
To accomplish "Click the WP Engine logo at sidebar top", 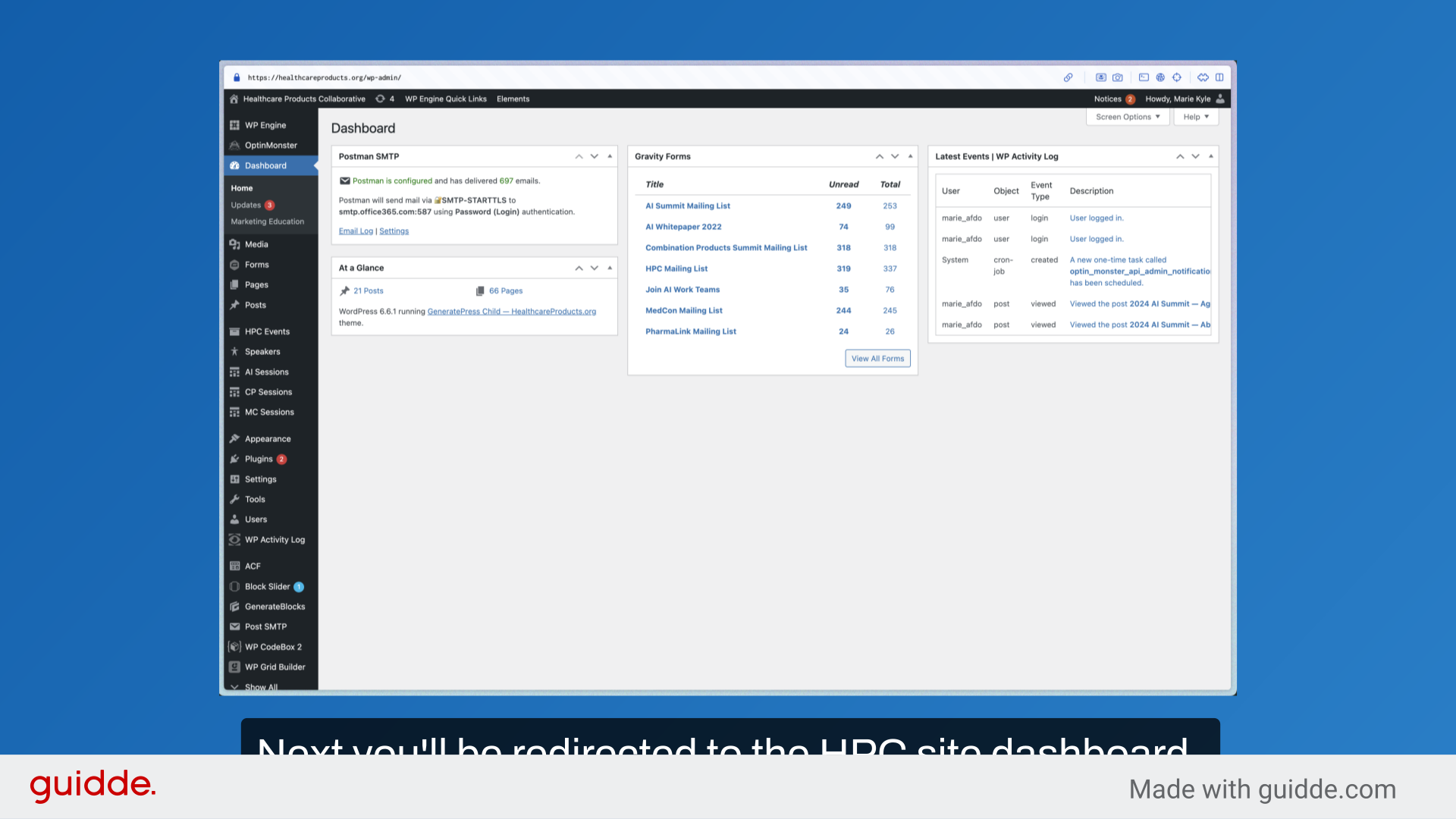I will click(x=235, y=124).
